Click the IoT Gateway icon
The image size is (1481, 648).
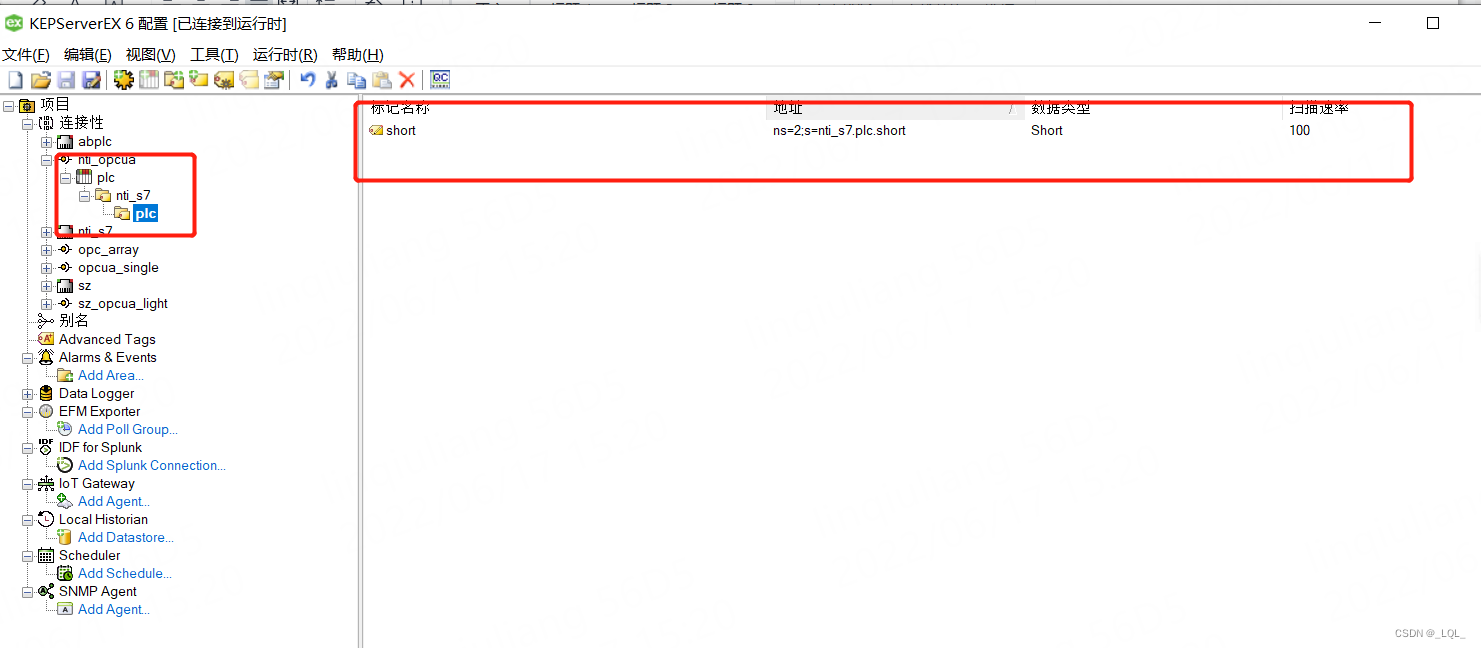click(x=46, y=483)
